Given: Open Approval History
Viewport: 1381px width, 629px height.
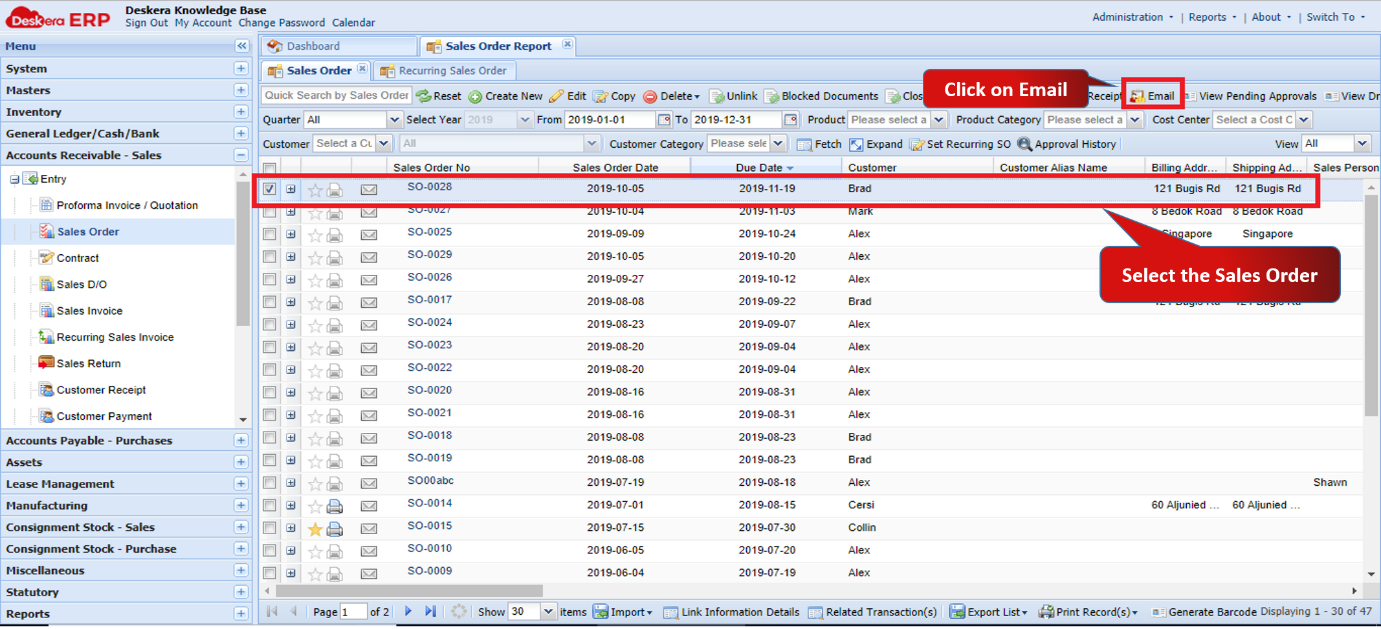Looking at the screenshot, I should [x=1067, y=144].
